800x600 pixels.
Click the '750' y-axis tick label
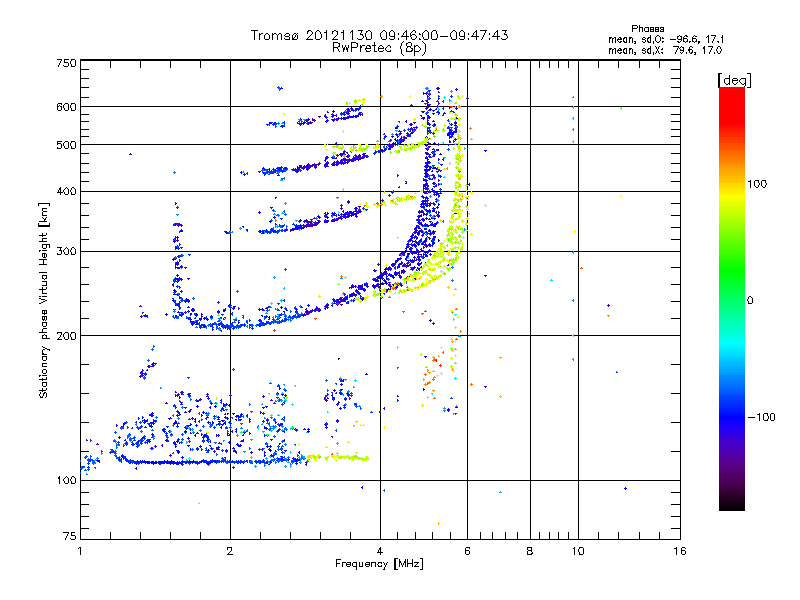click(x=66, y=63)
